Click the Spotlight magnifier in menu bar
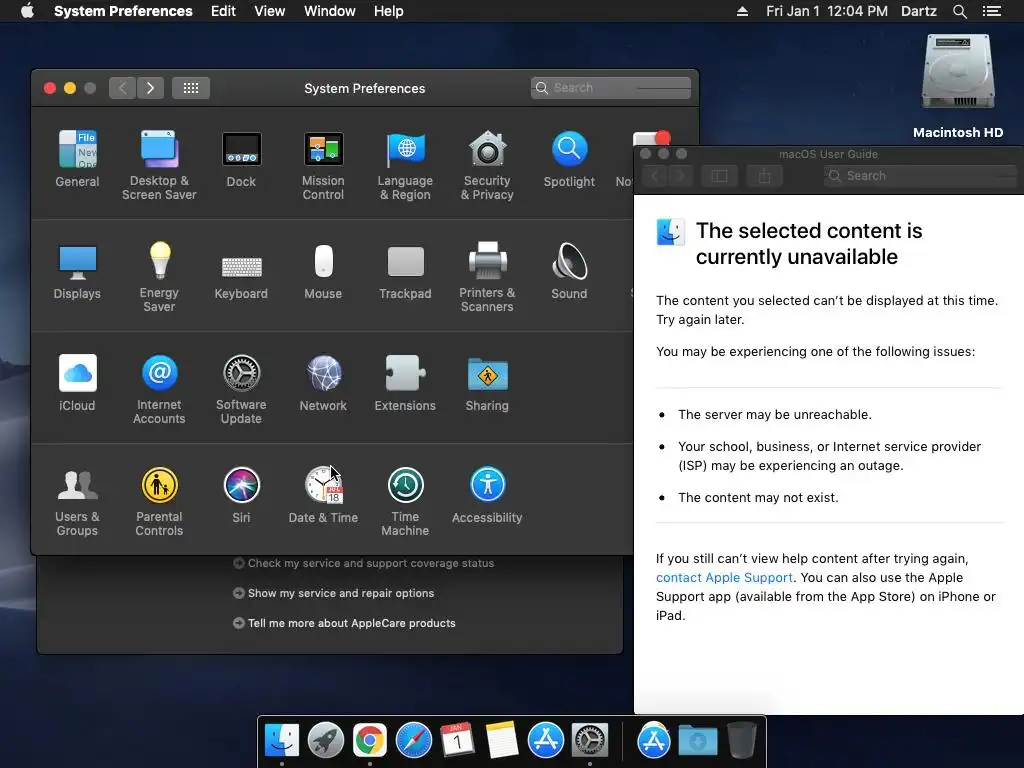 pos(959,11)
